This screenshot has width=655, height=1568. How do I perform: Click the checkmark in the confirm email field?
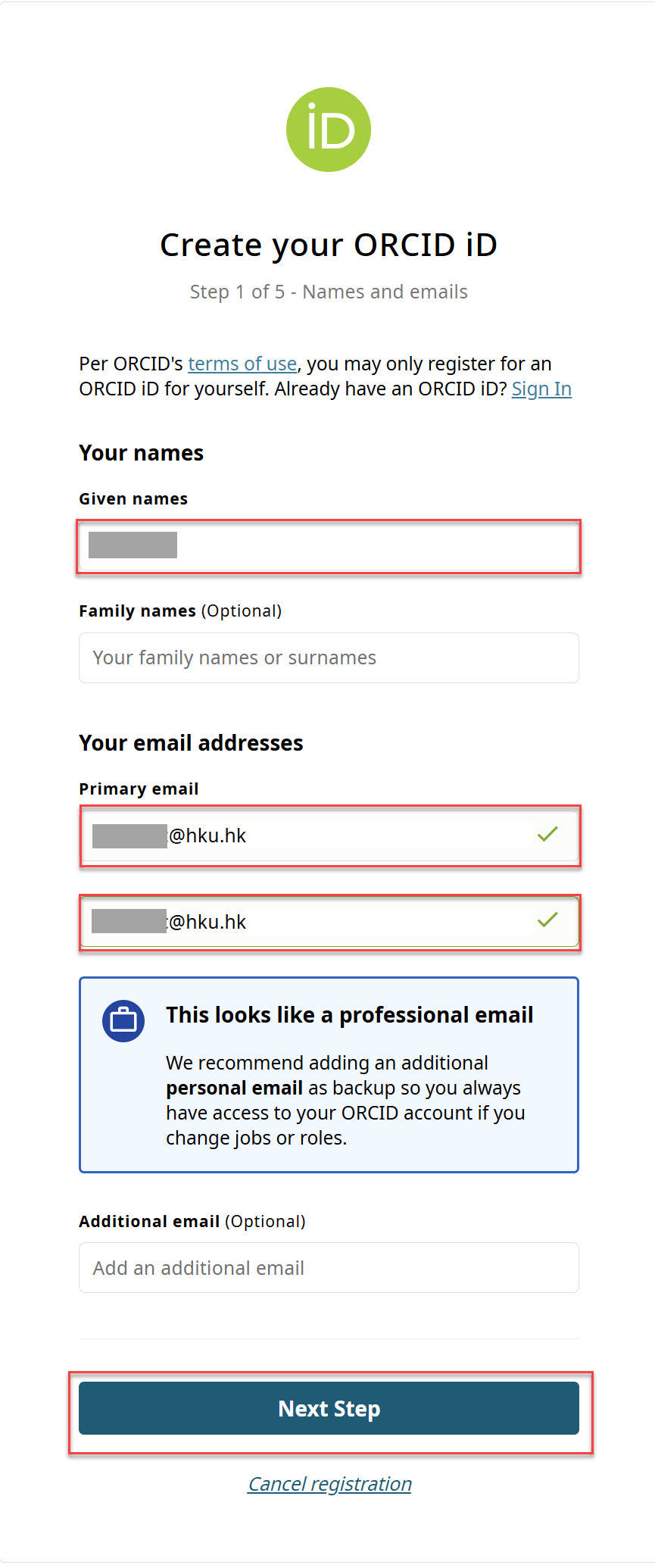tap(547, 920)
